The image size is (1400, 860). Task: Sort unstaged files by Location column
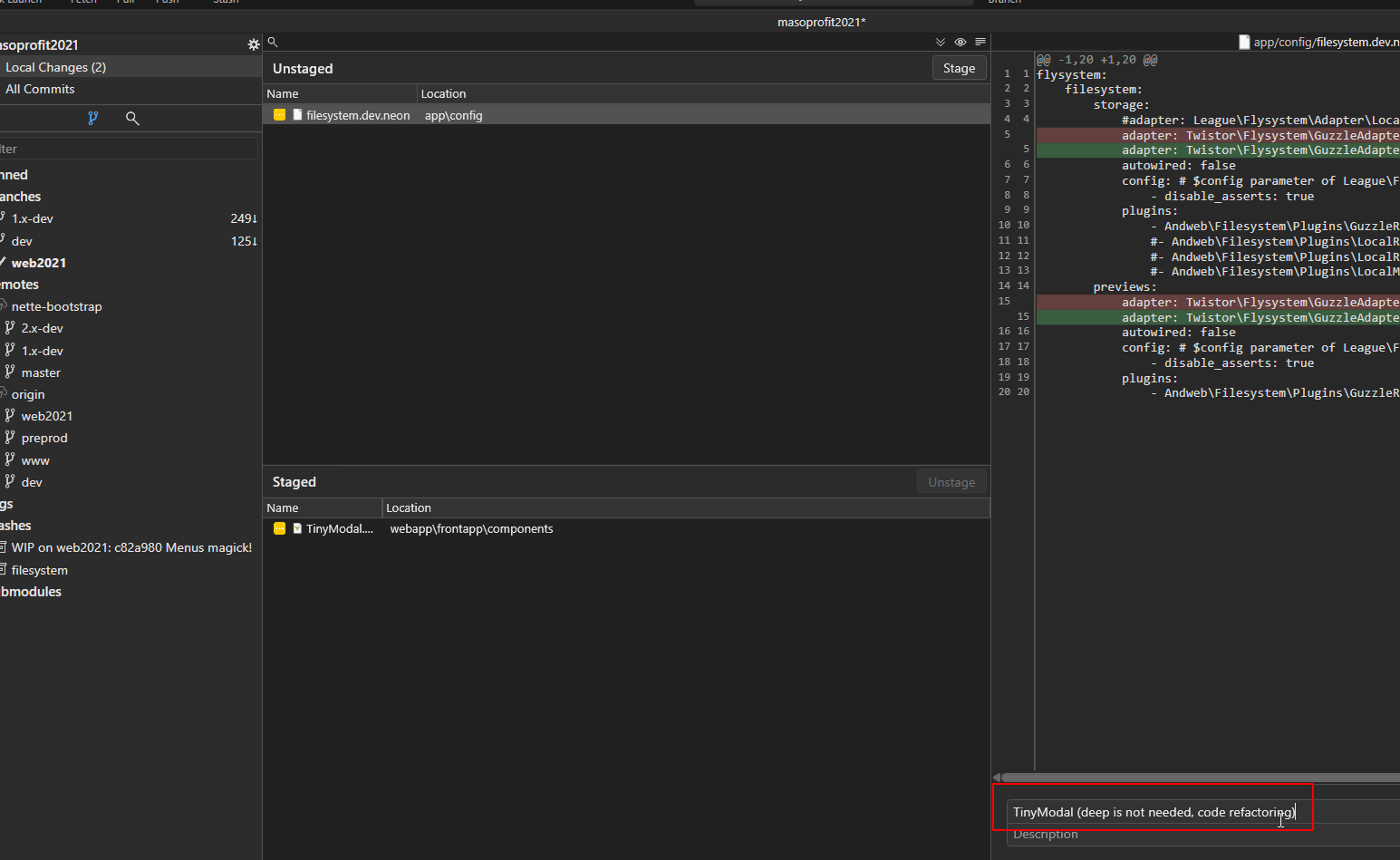point(703,93)
